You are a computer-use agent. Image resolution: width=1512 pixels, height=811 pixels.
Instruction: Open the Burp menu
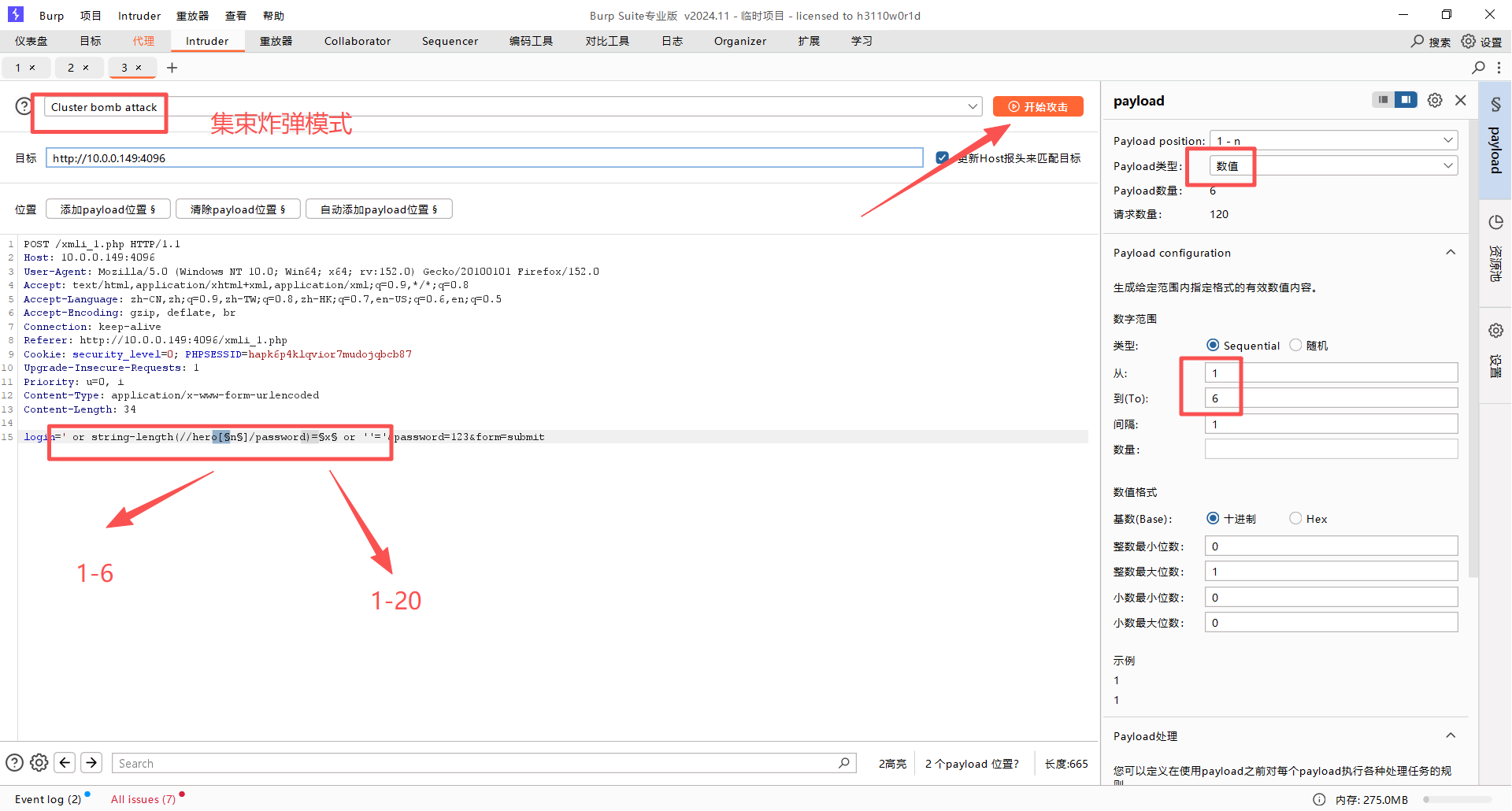(52, 16)
